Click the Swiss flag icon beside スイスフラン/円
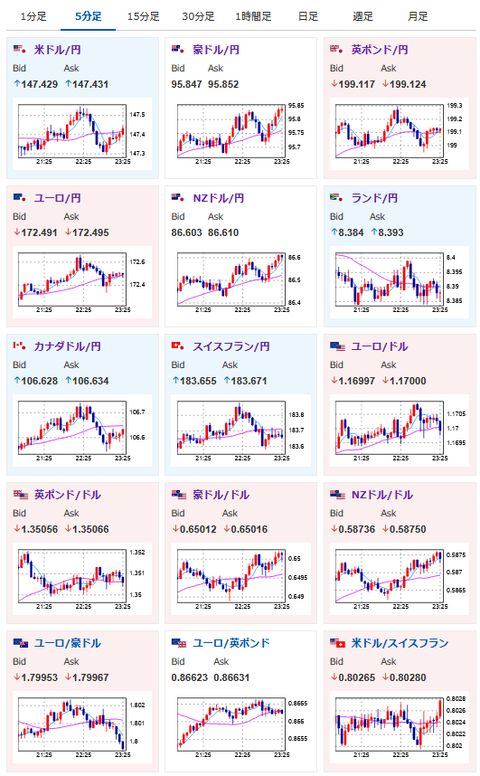The image size is (480, 776). 178,346
